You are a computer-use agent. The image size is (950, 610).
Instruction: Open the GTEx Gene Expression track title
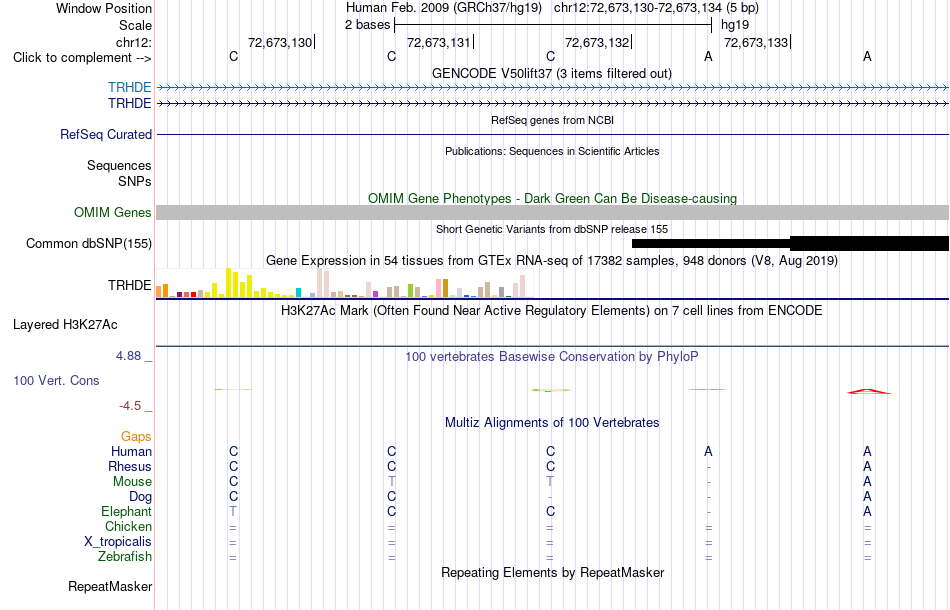552,260
